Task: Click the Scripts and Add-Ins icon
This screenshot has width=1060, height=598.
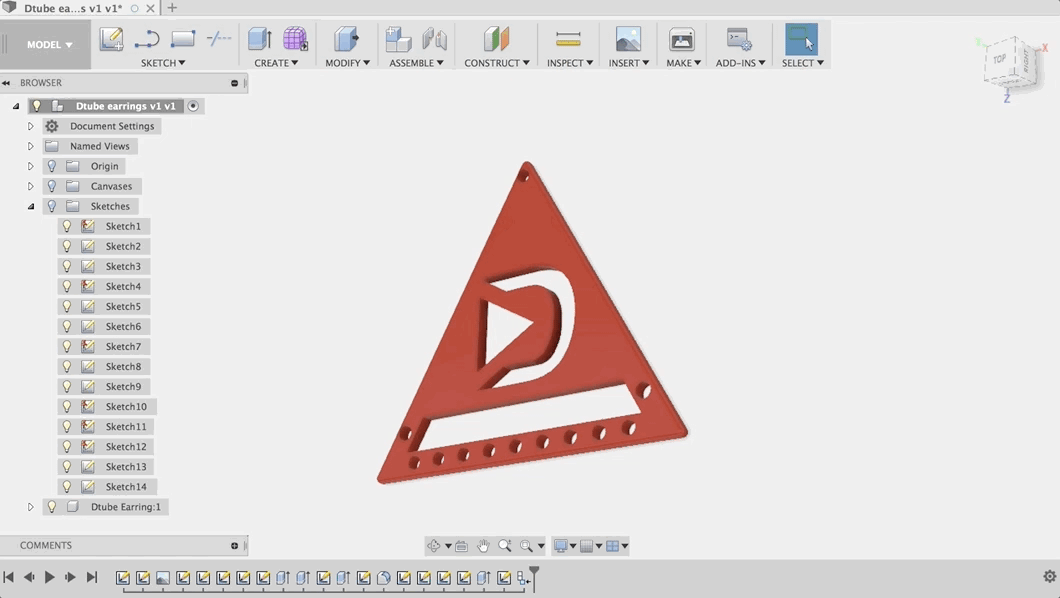Action: 740,39
